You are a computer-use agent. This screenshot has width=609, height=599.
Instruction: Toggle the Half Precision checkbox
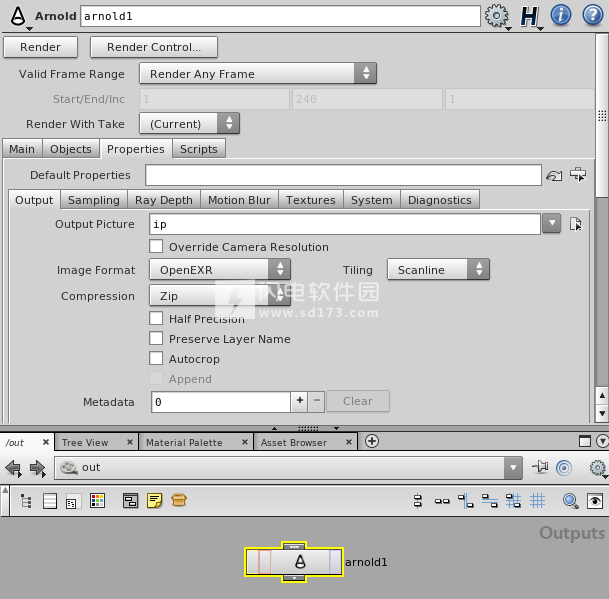(x=156, y=318)
